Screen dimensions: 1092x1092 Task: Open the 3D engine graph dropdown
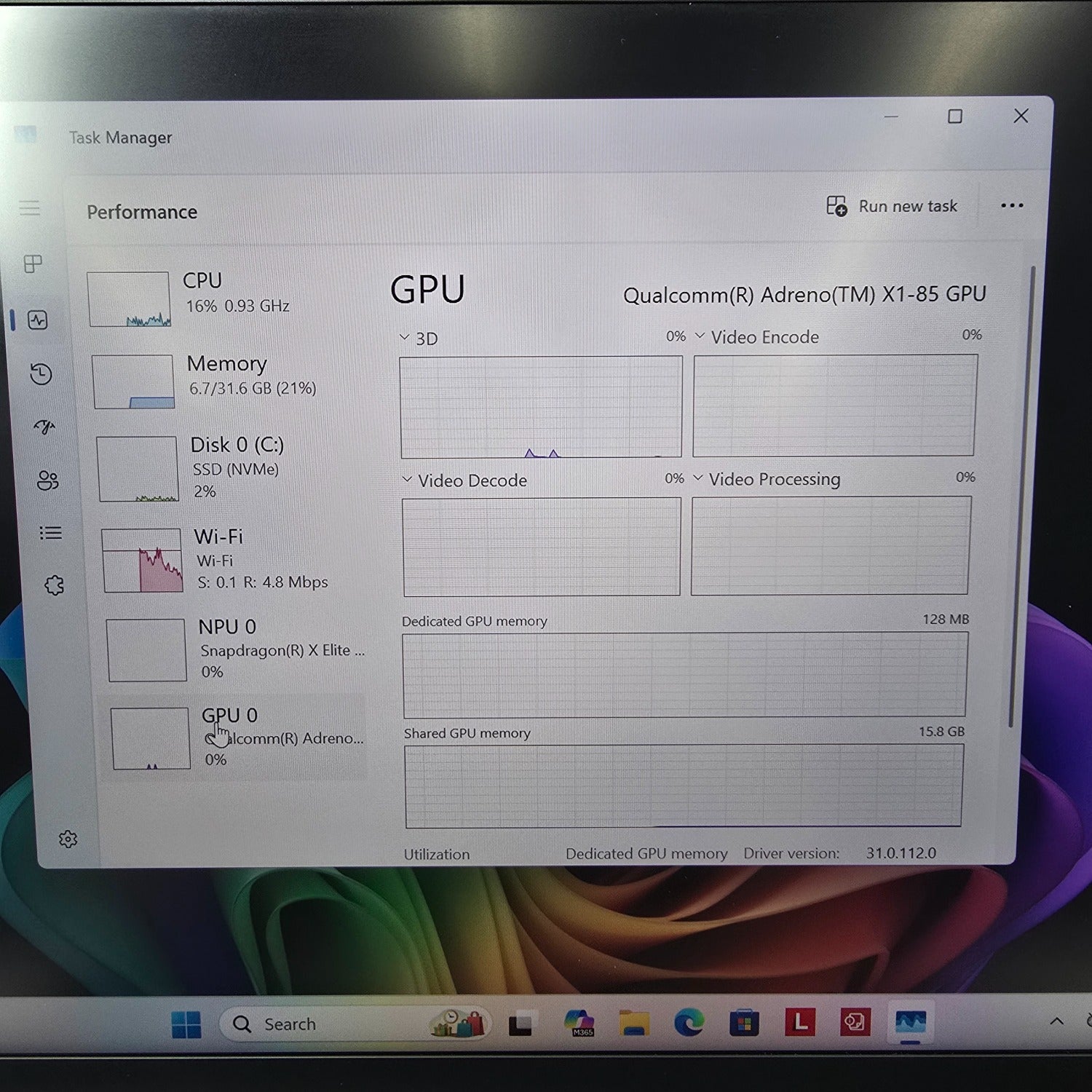[x=405, y=338]
